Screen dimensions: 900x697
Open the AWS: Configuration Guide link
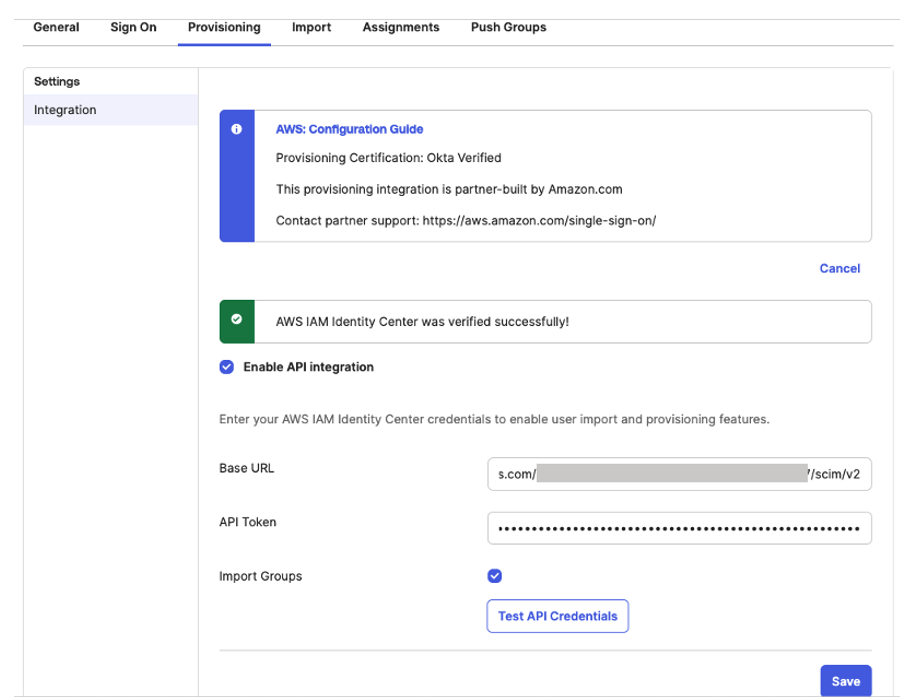(349, 129)
